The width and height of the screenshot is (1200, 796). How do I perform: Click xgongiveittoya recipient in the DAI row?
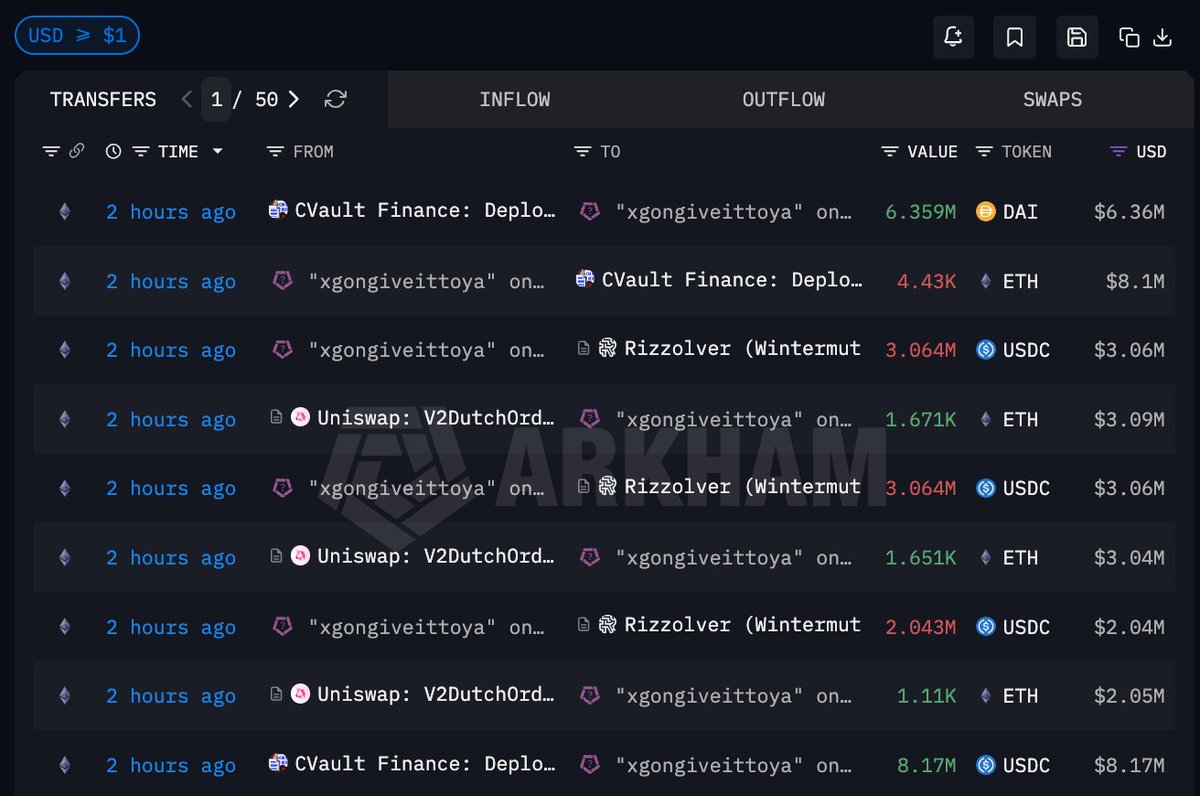pos(734,212)
